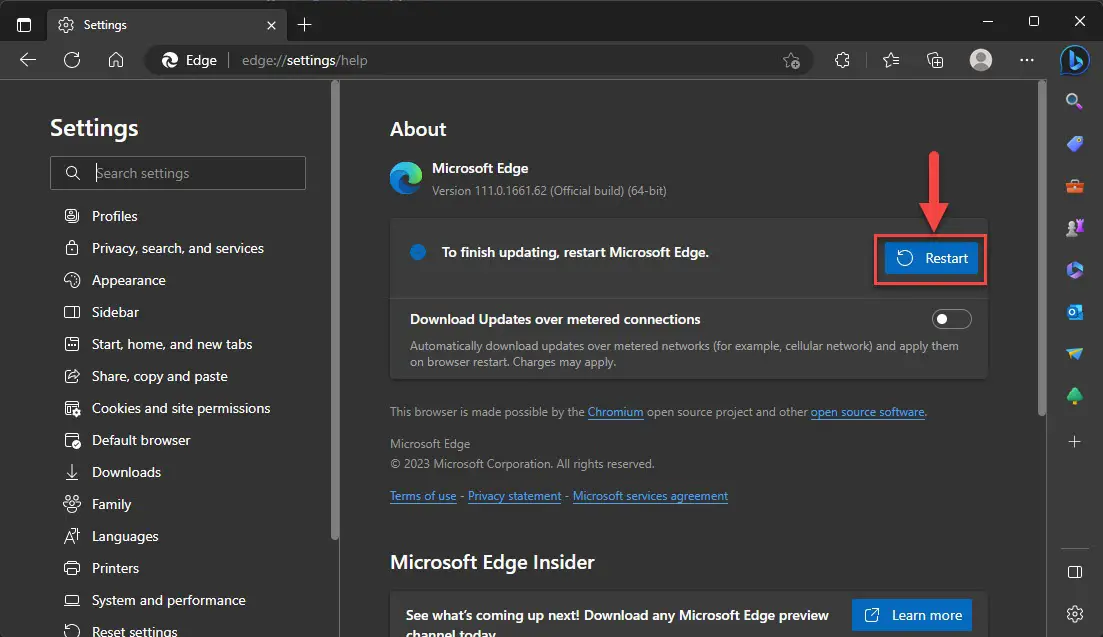Open the Bing chat sidebar icon
Image resolution: width=1103 pixels, height=637 pixels.
pyautogui.click(x=1074, y=60)
